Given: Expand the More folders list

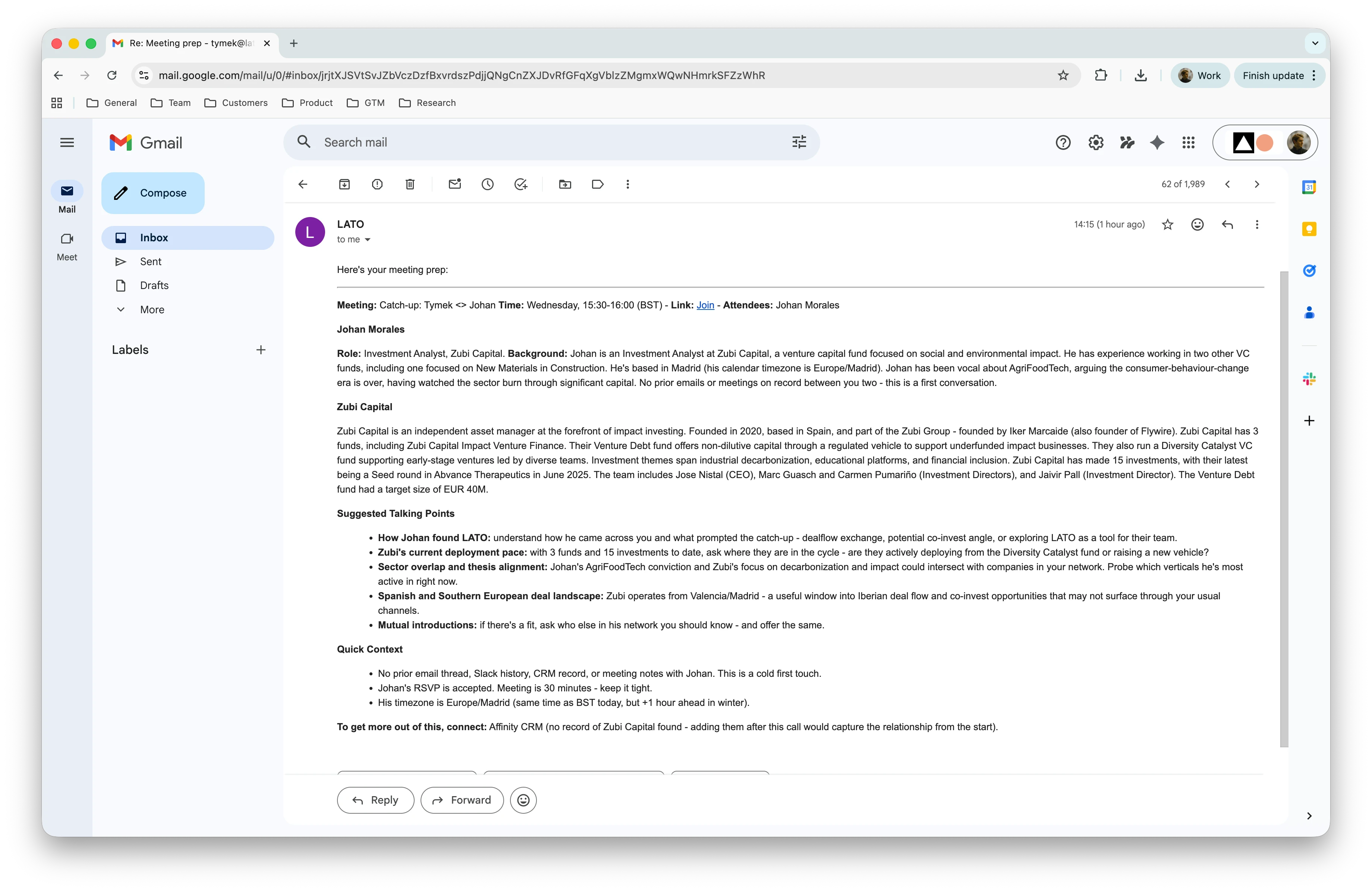Looking at the screenshot, I should pyautogui.click(x=152, y=310).
